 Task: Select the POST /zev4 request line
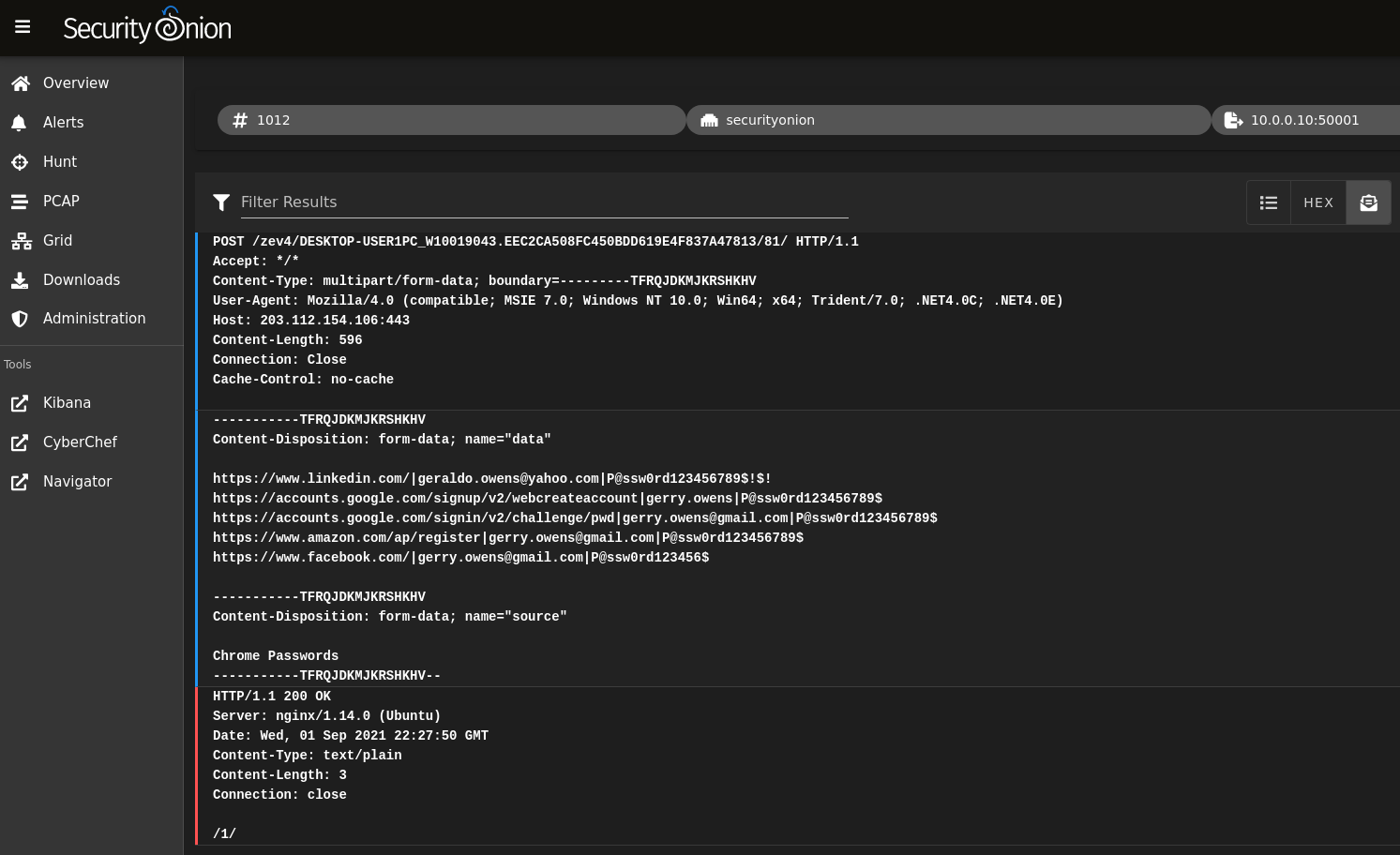pos(535,242)
